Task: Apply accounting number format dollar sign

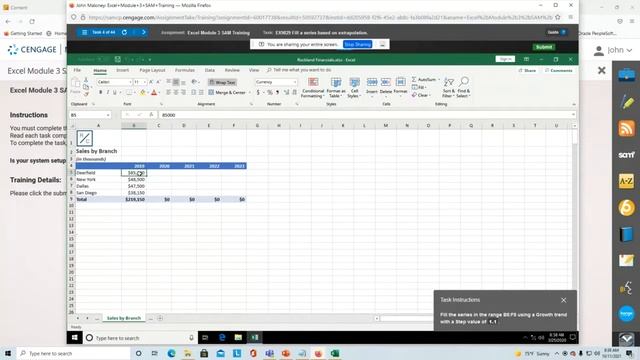Action: point(258,93)
